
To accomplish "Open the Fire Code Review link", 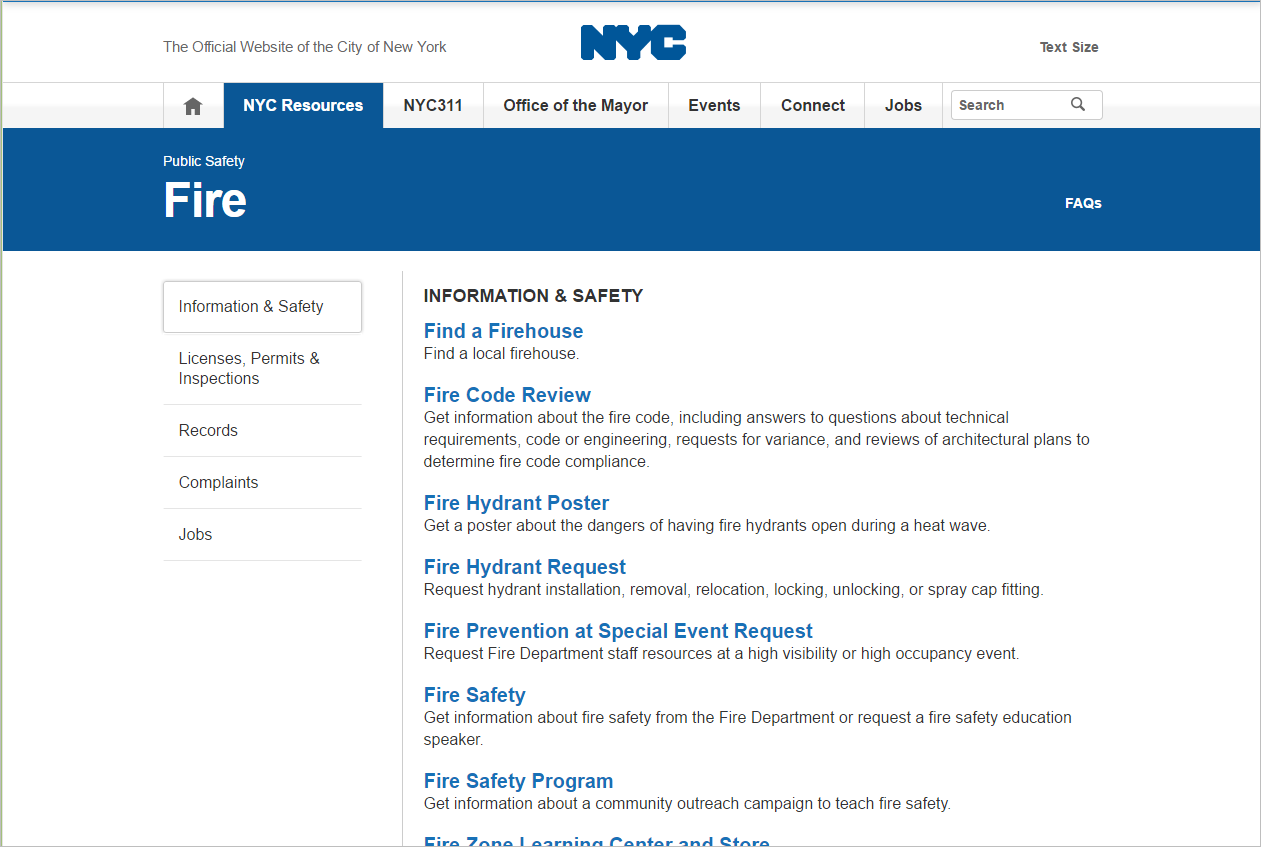I will (507, 395).
